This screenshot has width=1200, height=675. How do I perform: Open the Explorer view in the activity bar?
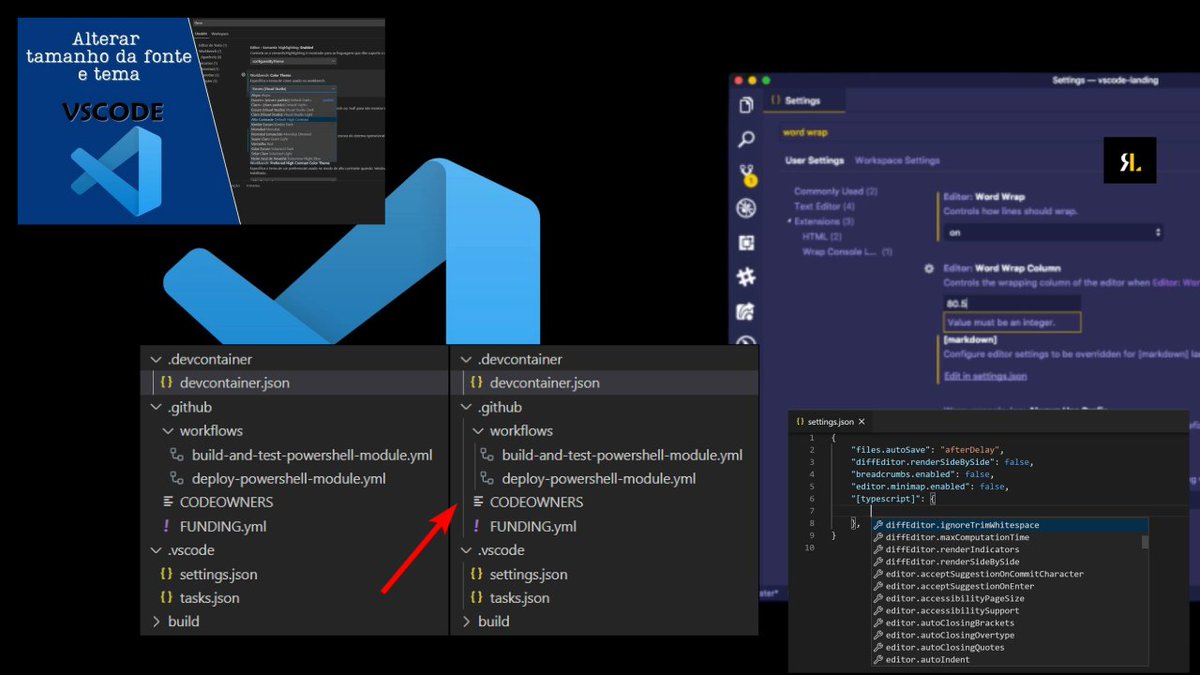click(x=746, y=105)
